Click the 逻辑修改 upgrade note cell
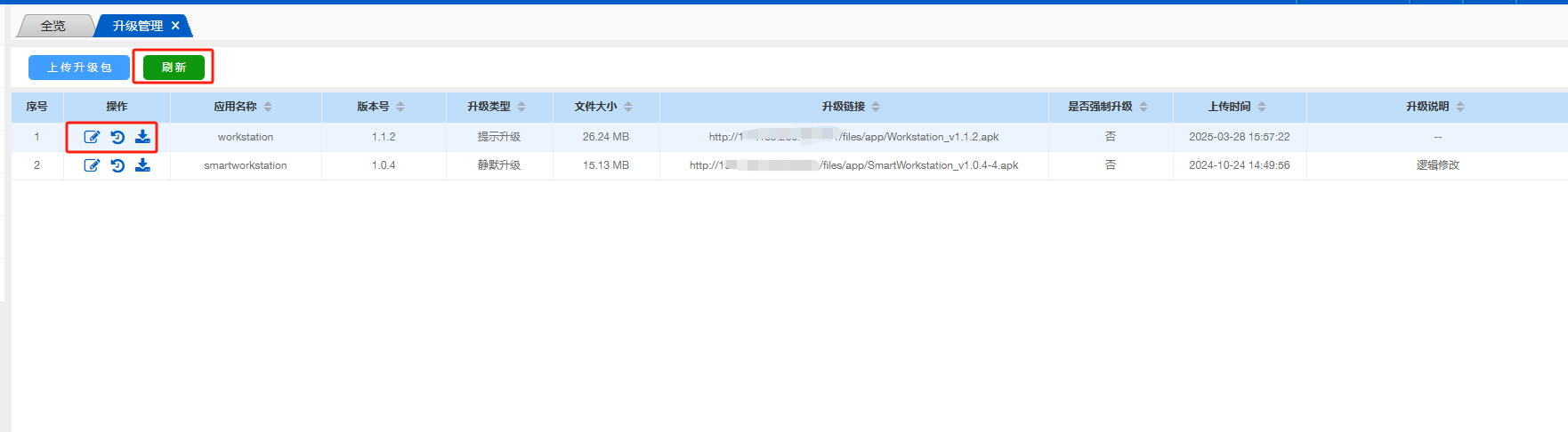The width and height of the screenshot is (1568, 432). pos(1438,165)
